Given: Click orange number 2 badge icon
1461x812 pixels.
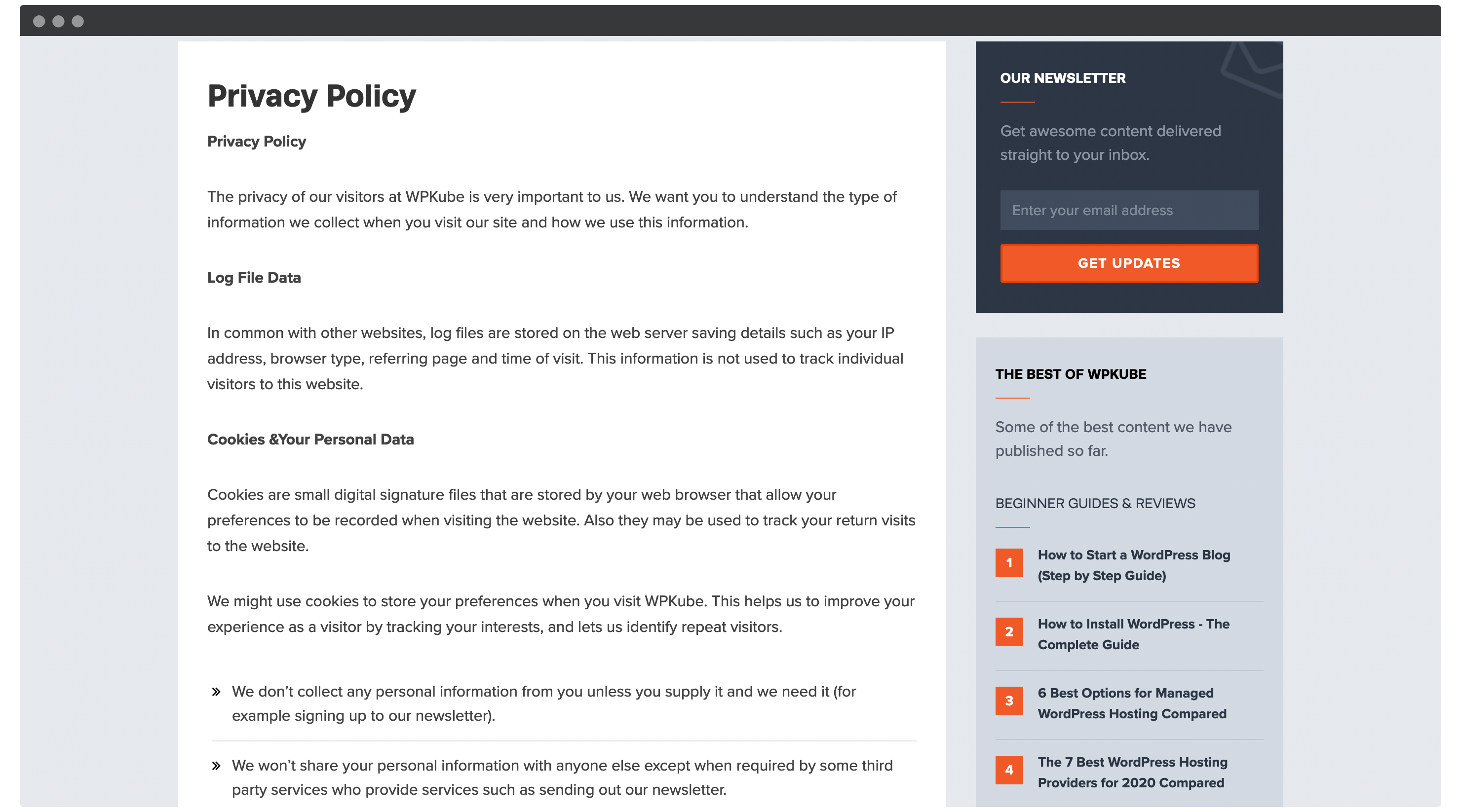Looking at the screenshot, I should coord(1008,631).
